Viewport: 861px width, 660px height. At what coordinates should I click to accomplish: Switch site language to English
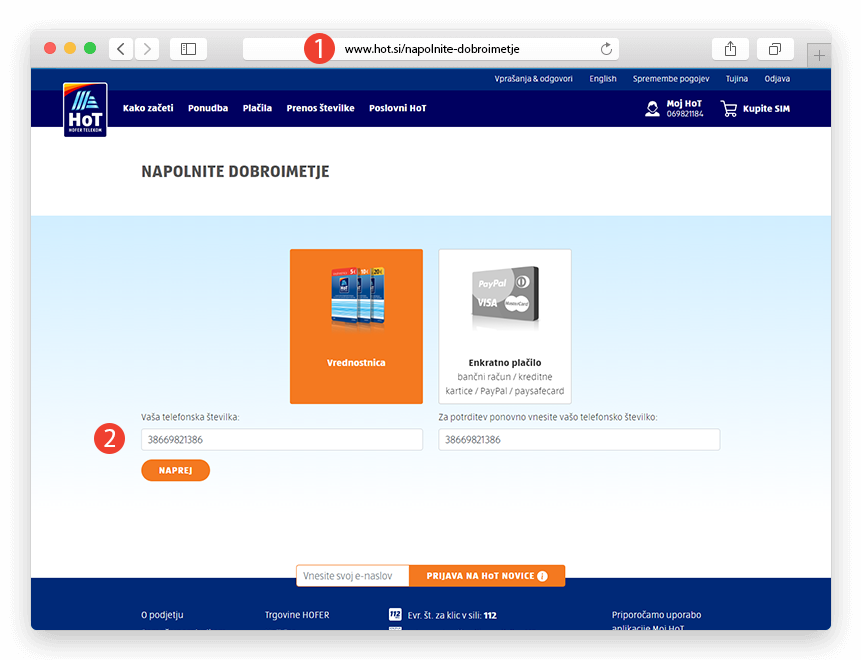coord(603,79)
